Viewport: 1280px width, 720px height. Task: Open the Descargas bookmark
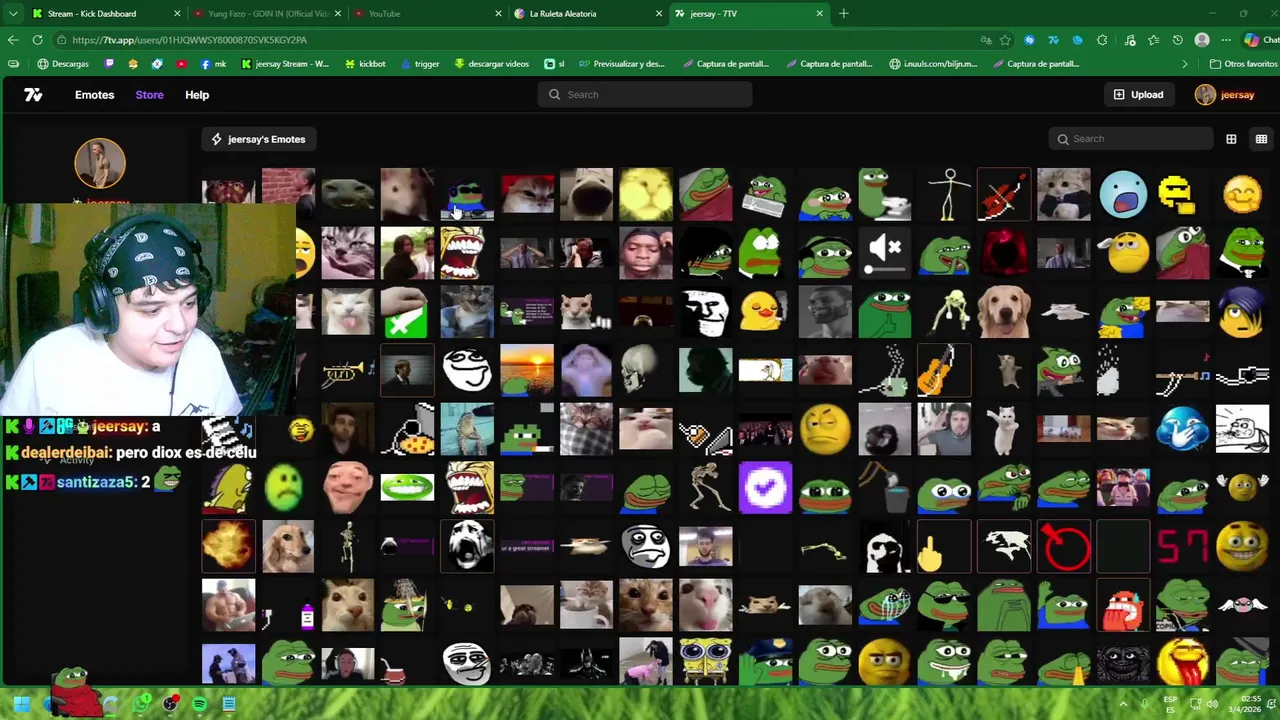coord(63,64)
